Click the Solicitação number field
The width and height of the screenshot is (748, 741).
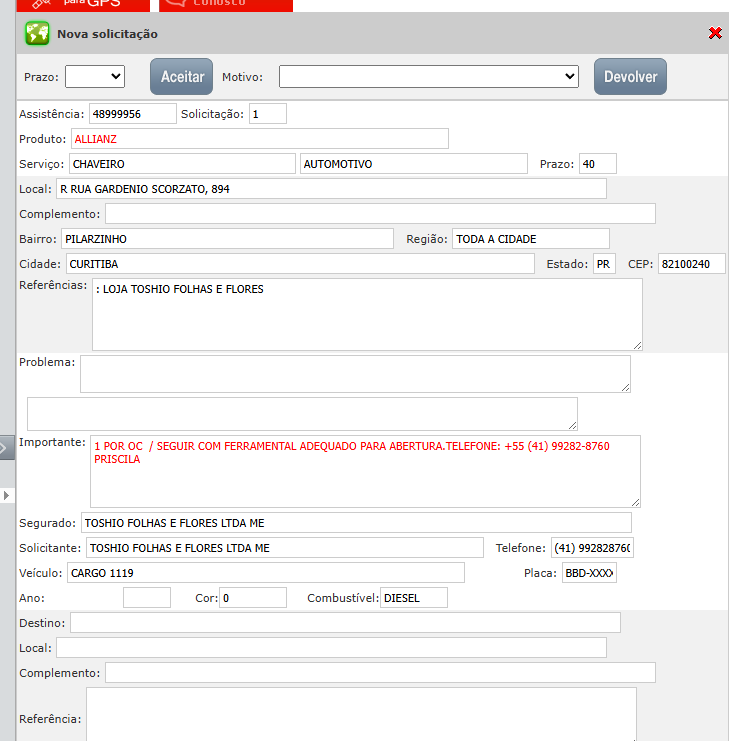[268, 114]
